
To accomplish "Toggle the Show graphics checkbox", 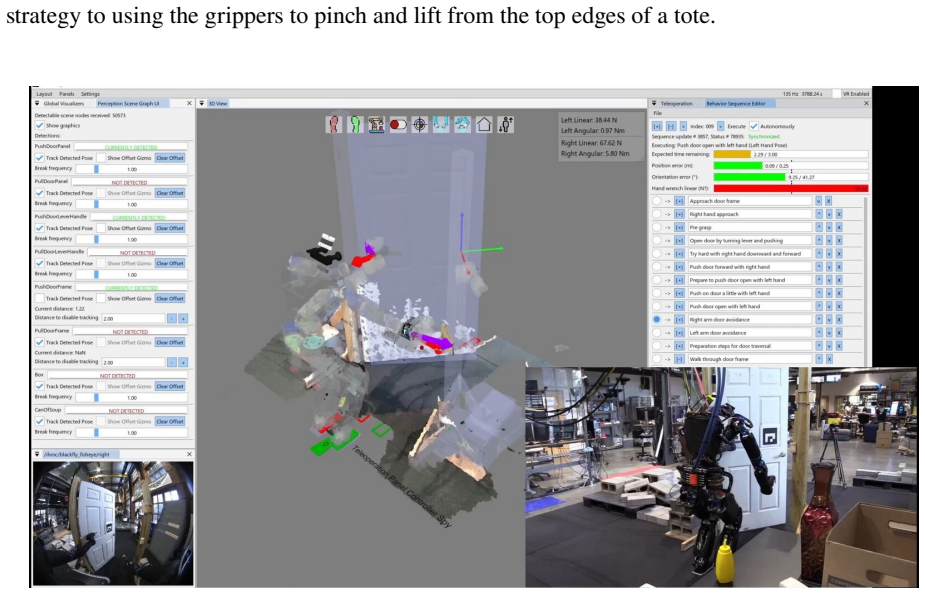I will [40, 126].
